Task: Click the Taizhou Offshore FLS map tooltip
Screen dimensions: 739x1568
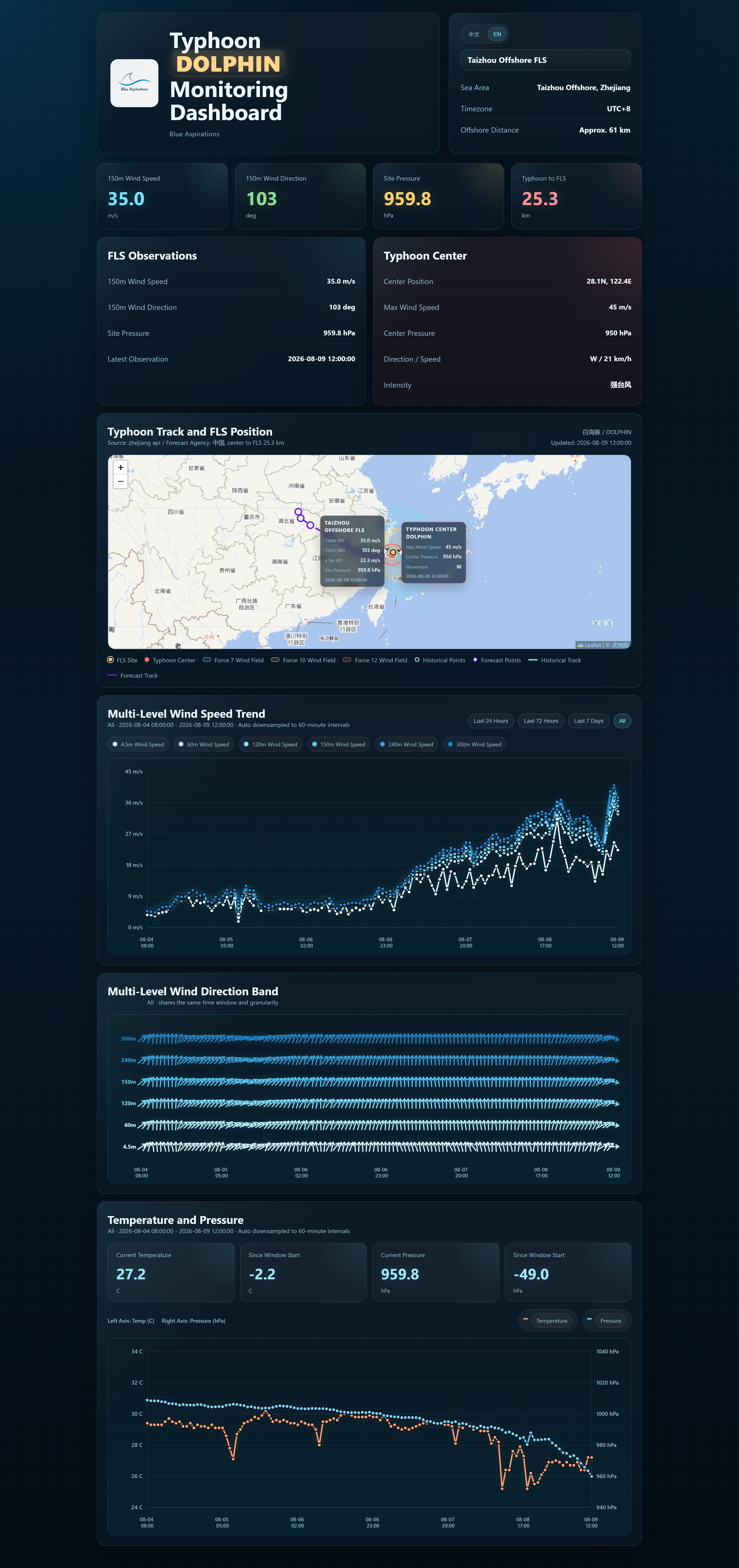Action: coord(352,552)
